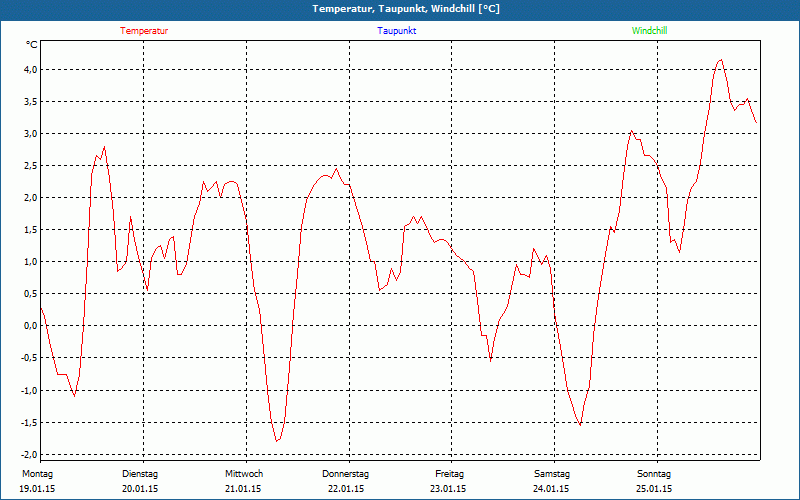Click the date '19.01.15'
Image resolution: width=800 pixels, height=500 pixels.
pos(37,489)
